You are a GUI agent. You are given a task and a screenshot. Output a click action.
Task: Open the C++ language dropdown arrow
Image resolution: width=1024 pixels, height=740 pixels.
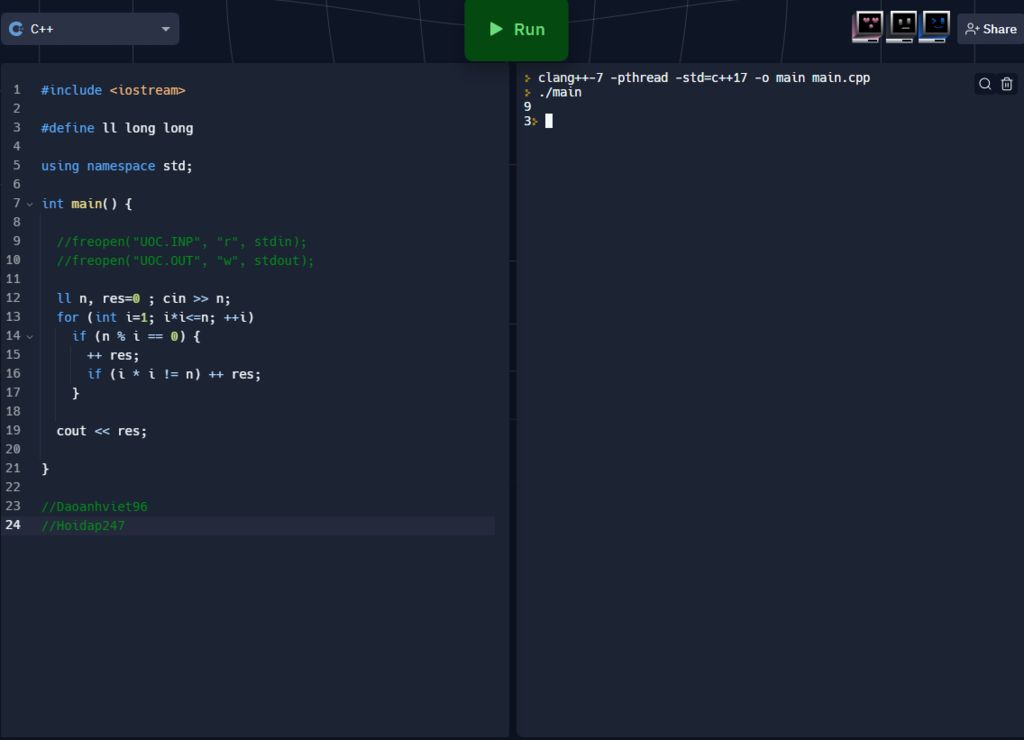tap(166, 29)
